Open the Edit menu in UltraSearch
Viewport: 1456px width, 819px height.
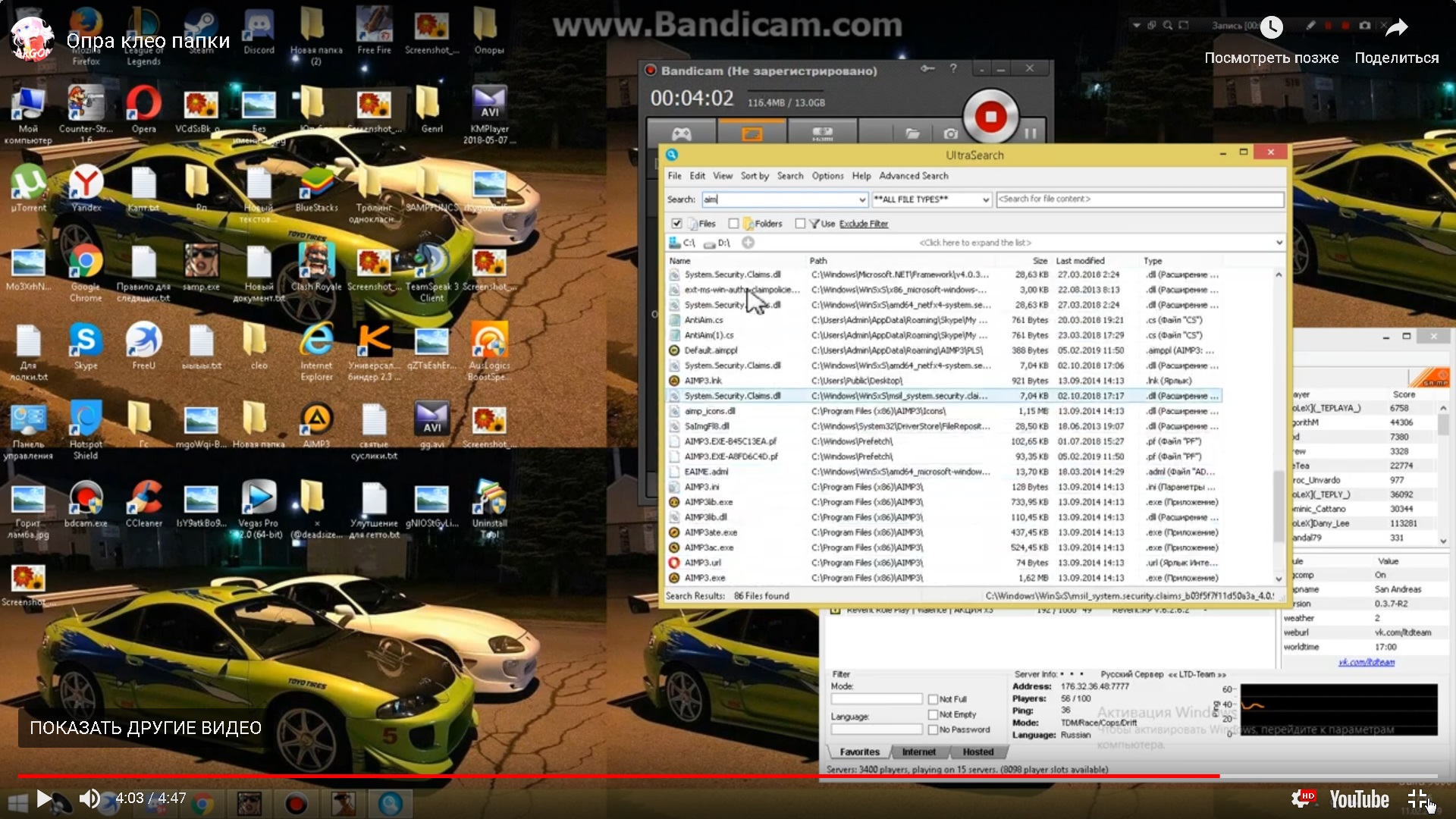(697, 176)
